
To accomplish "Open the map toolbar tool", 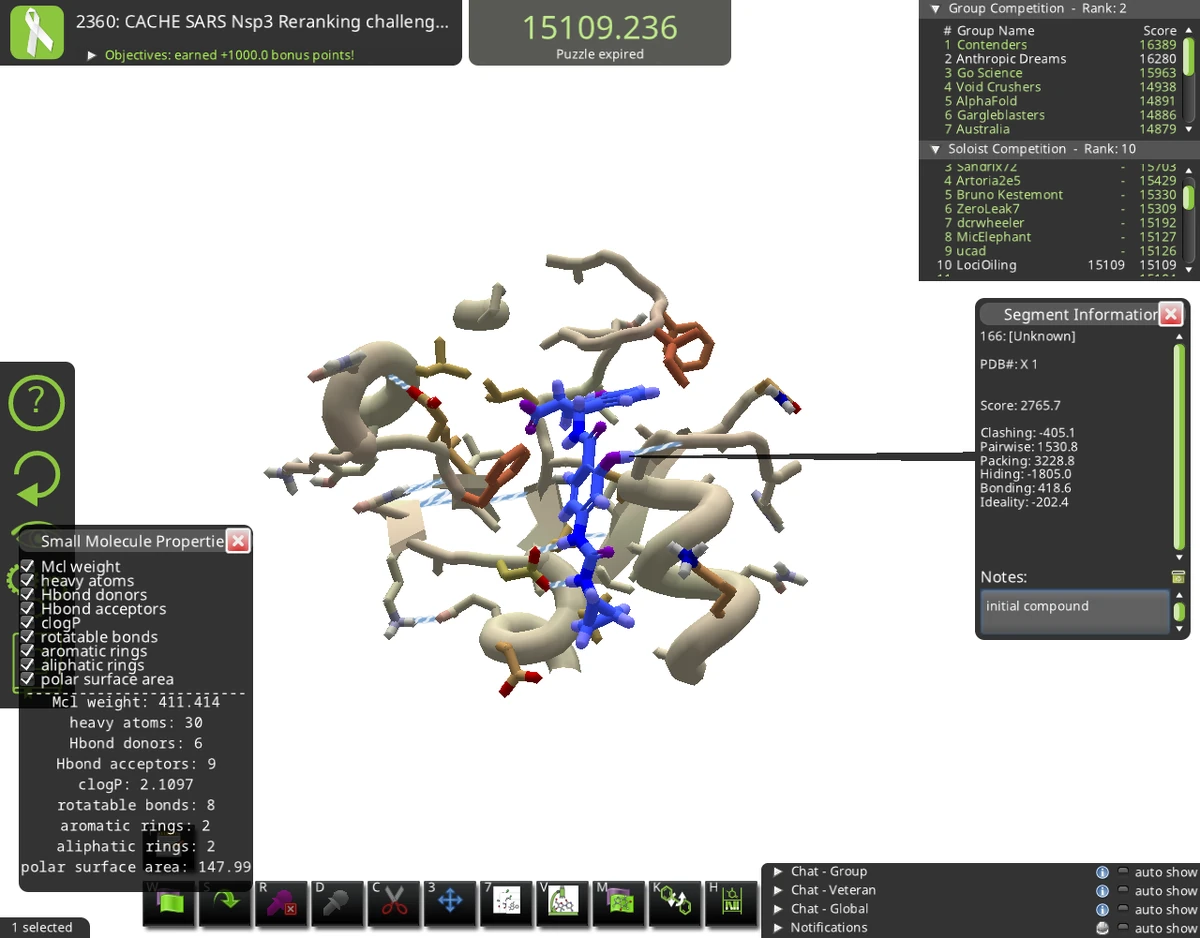I will click(x=617, y=901).
